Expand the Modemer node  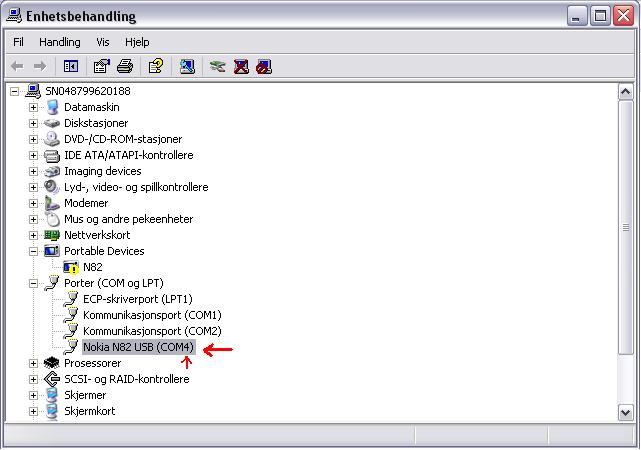pyautogui.click(x=33, y=203)
